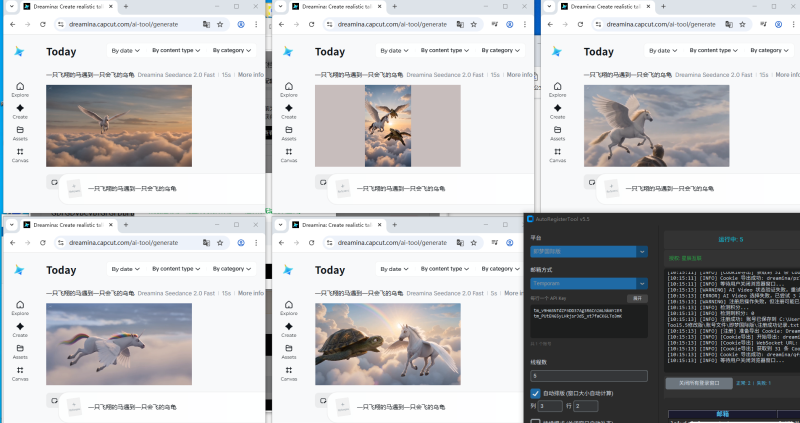Click the reference image placeholder in the top-left prompt box
This screenshot has width=800, height=423.
[74, 188]
